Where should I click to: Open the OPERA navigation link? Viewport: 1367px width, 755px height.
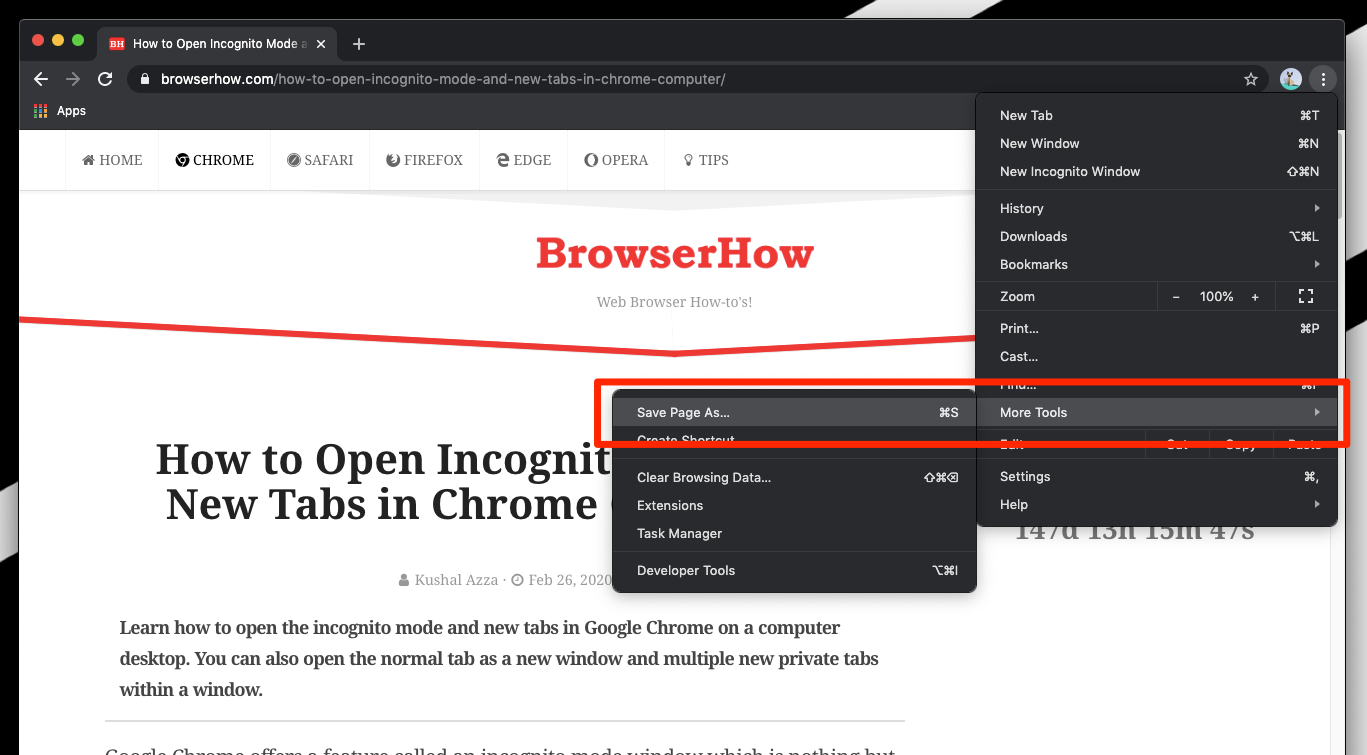[616, 160]
